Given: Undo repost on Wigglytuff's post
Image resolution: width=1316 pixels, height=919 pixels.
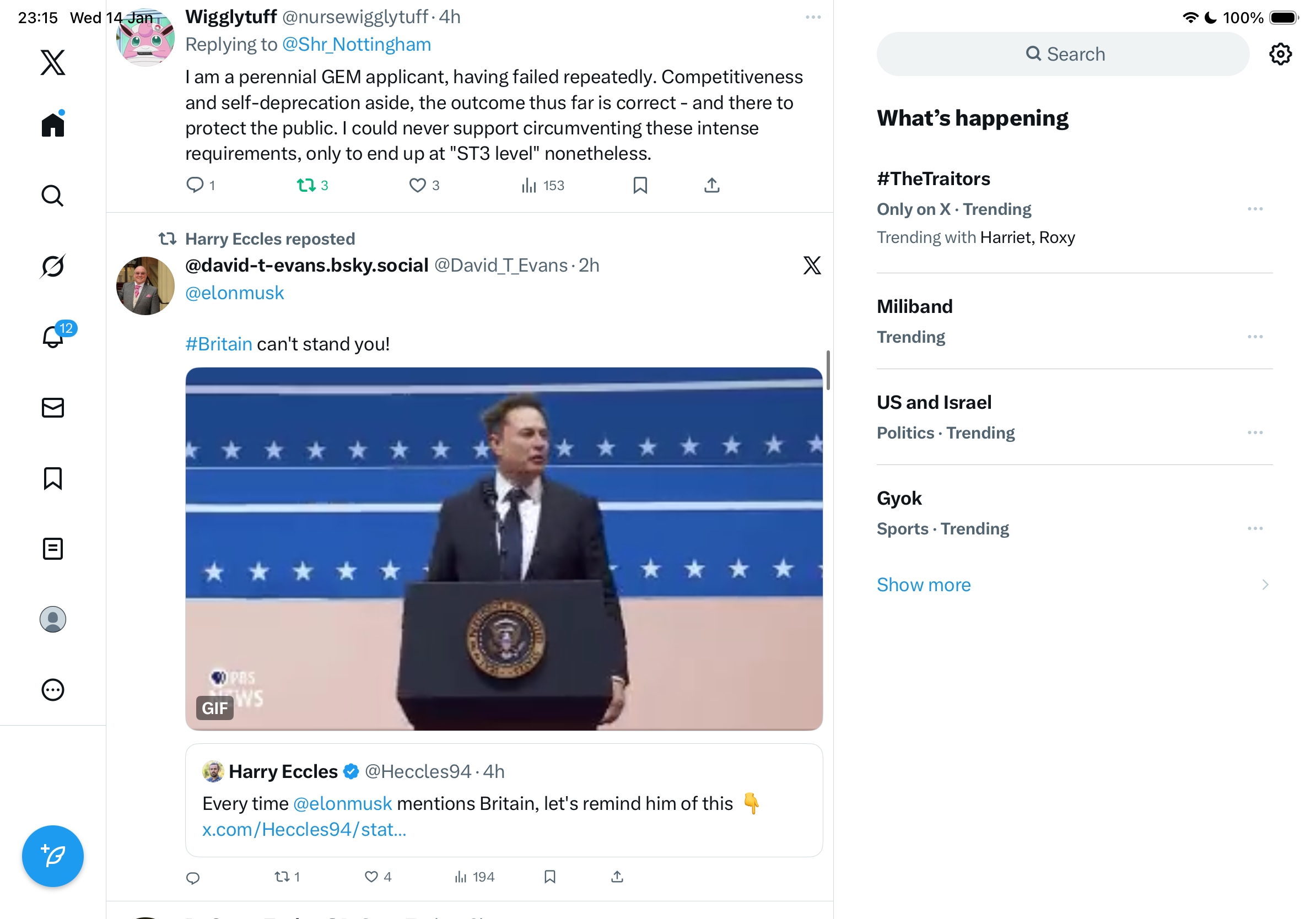Looking at the screenshot, I should pyautogui.click(x=306, y=185).
